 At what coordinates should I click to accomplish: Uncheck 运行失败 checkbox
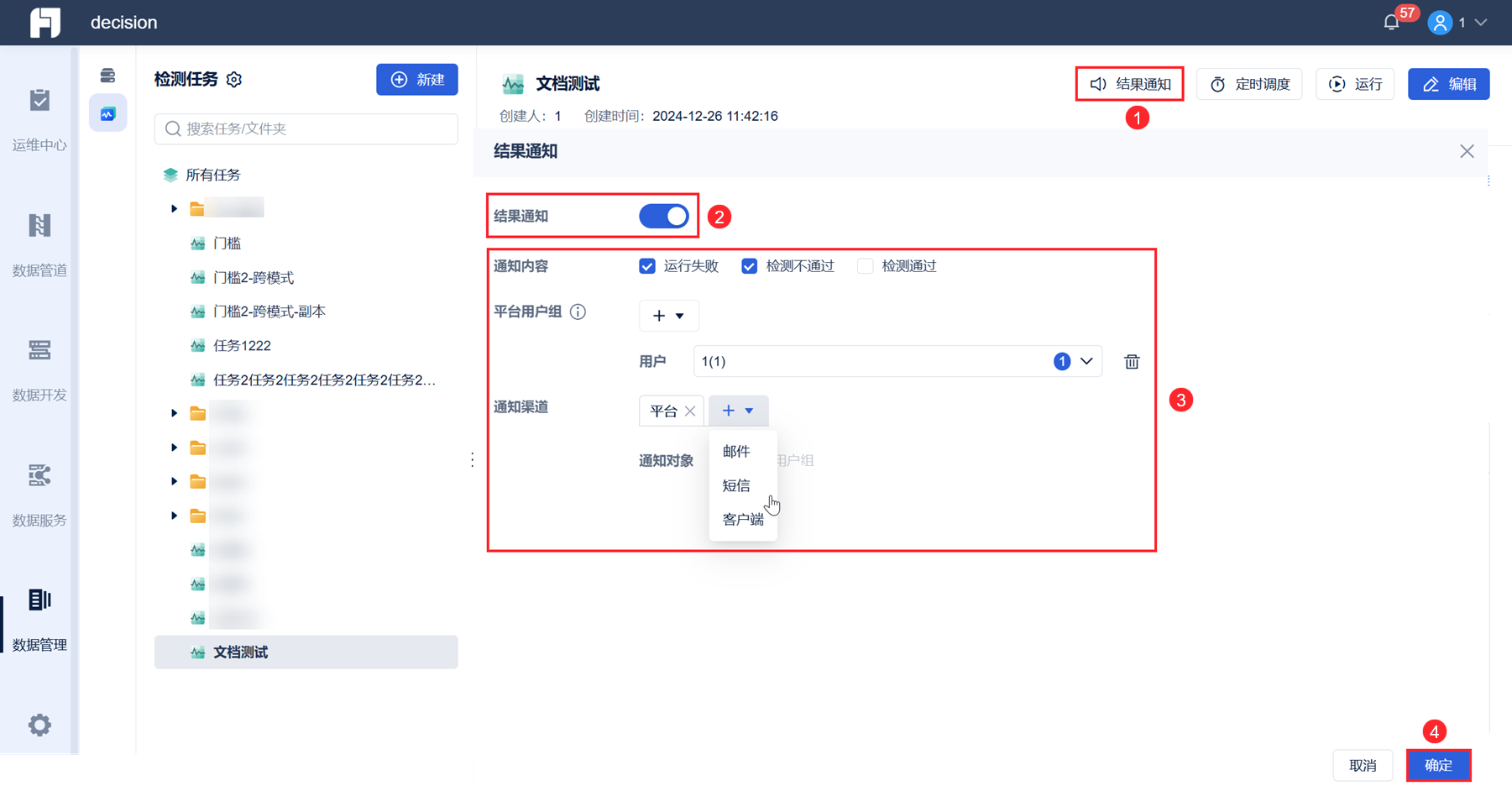647,266
